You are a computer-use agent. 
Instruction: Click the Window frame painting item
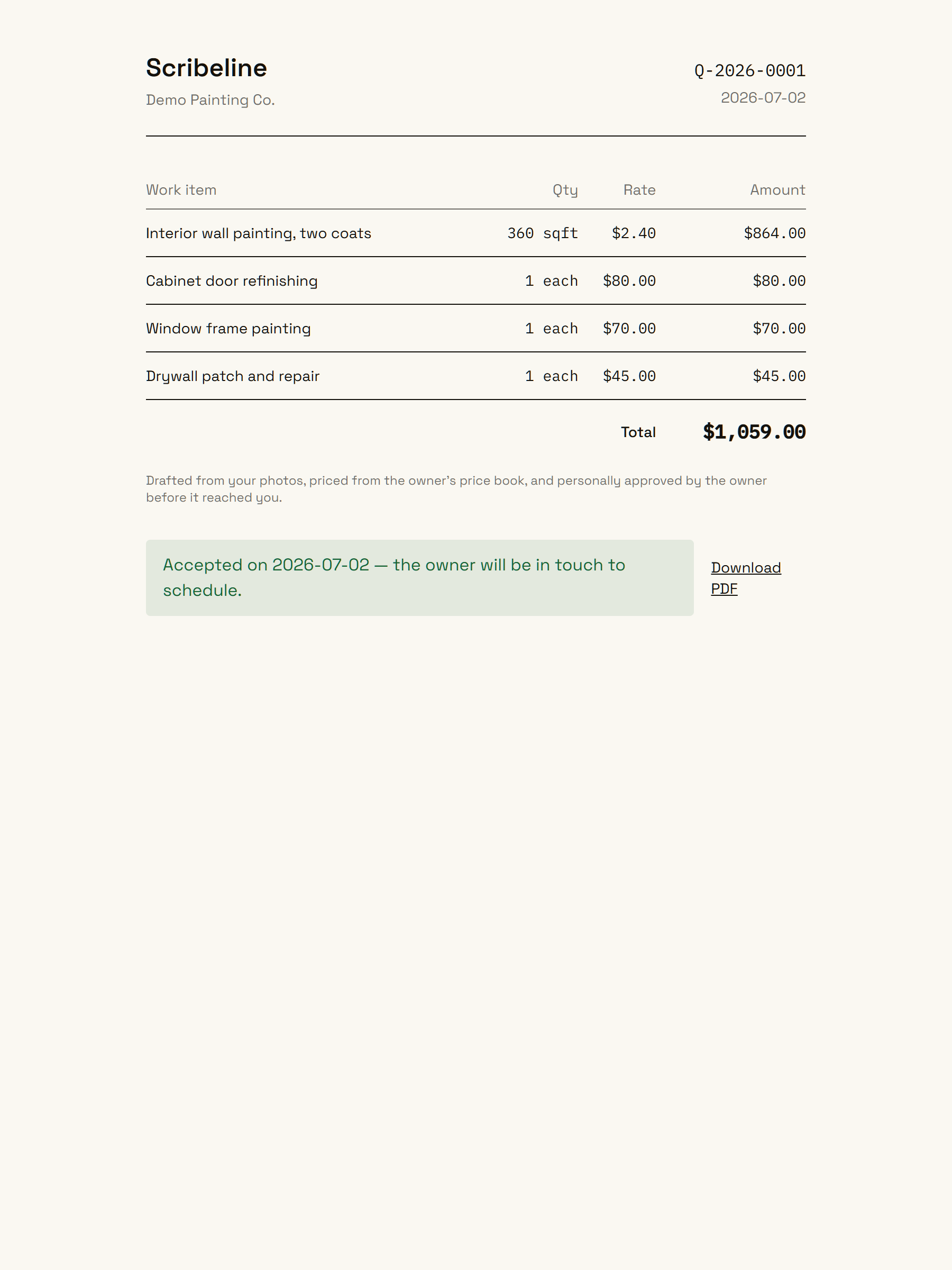pyautogui.click(x=228, y=329)
